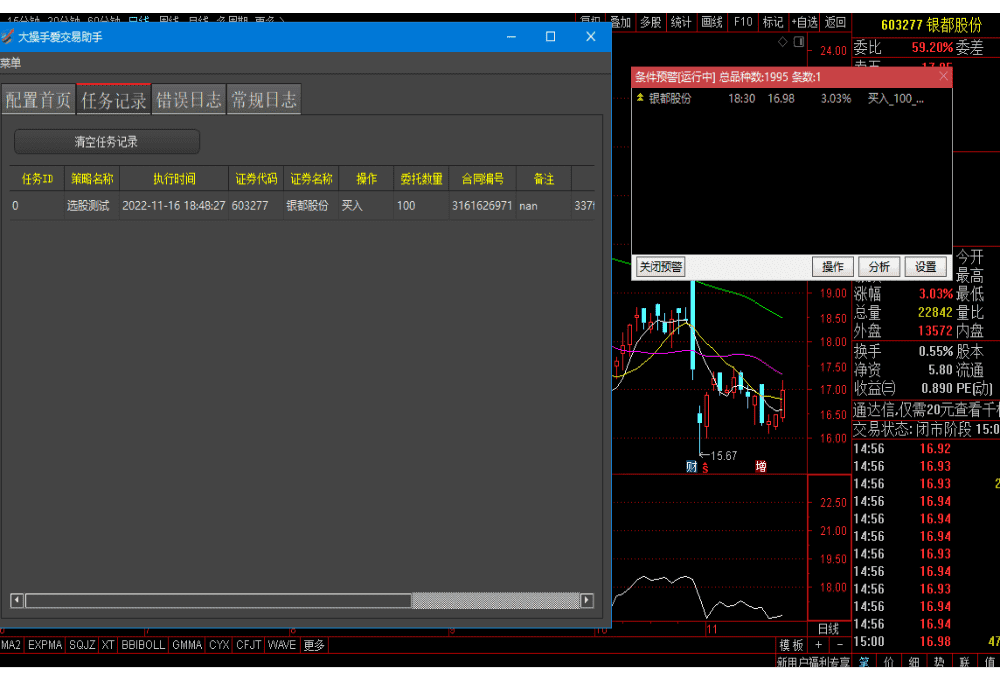This screenshot has height=680, width=1000.
Task: Switch to the 配置首页 tab
Action: coord(38,100)
